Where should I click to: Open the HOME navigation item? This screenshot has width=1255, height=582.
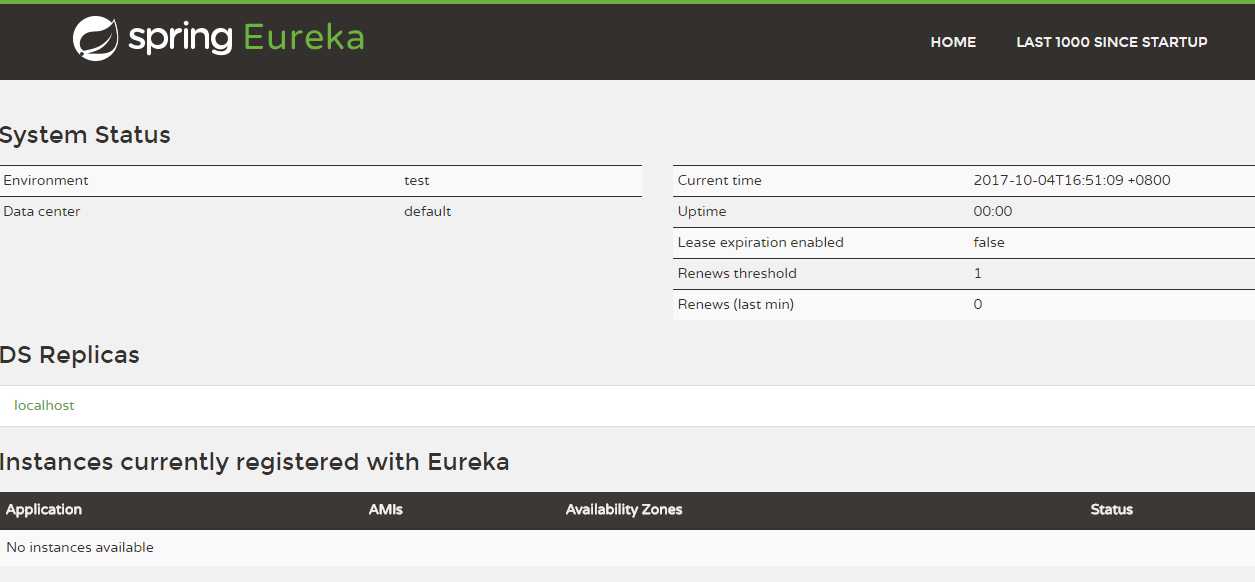[x=953, y=42]
